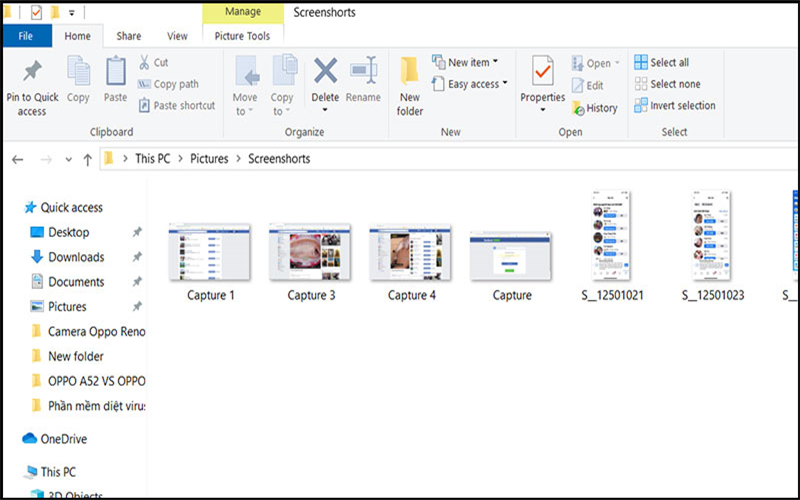Click Pictures in the address bar

tap(209, 159)
